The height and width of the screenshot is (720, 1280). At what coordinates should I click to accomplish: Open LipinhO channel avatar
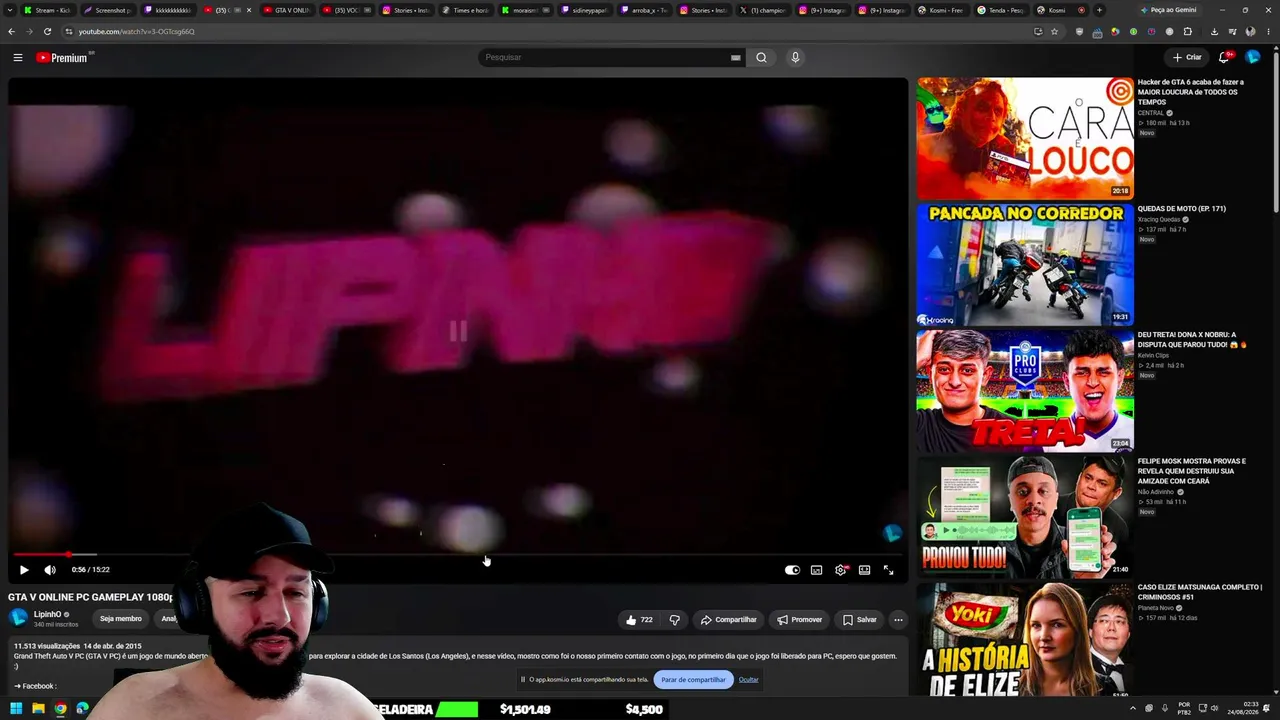[18, 617]
